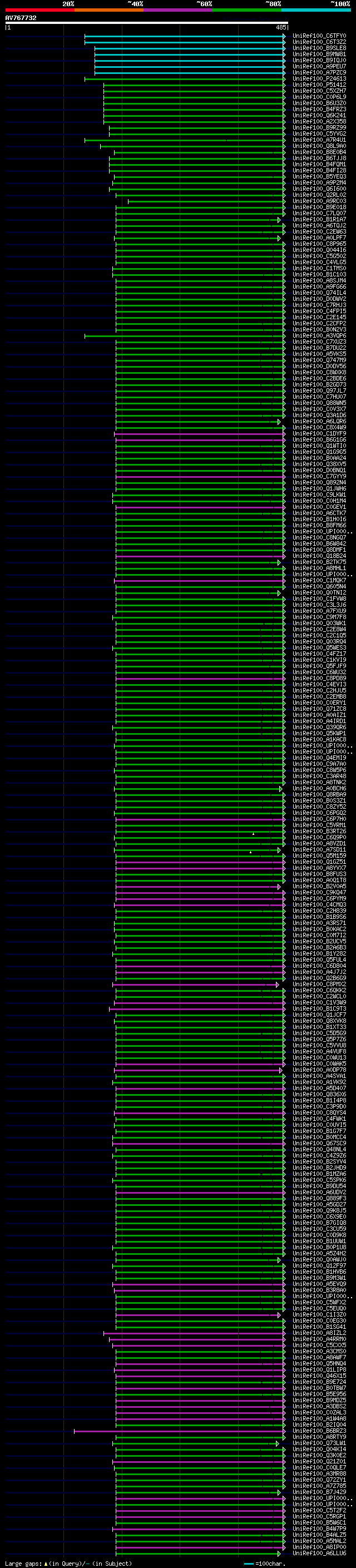This screenshot has width=356, height=1568.
Task: Click the purple ~60% identity legend segment
Action: pyautogui.click(x=177, y=10)
